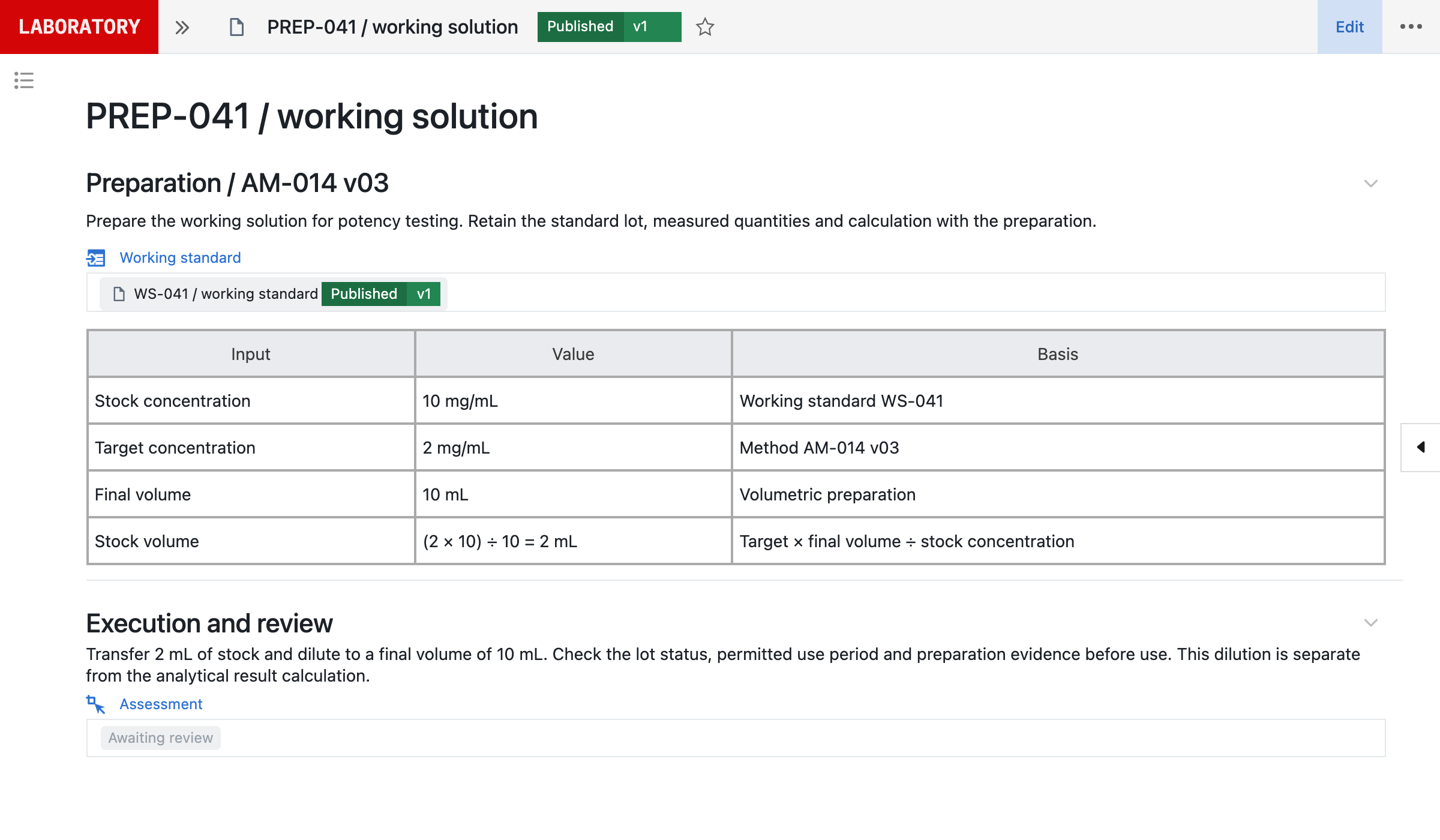Click the document icon in the WS-041 chip

[x=119, y=294]
